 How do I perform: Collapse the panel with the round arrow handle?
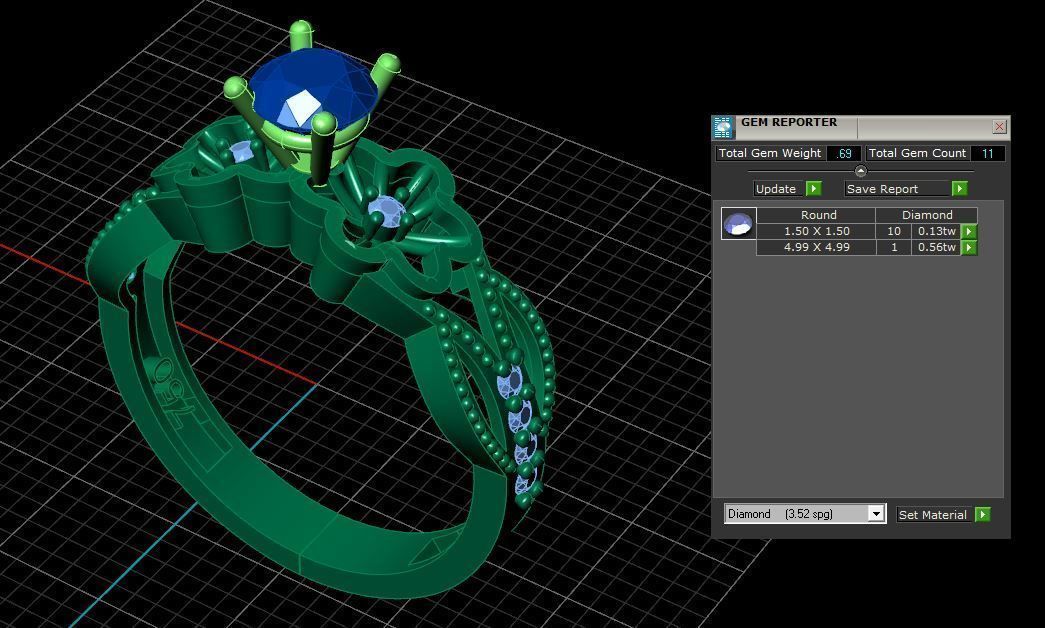click(x=860, y=171)
